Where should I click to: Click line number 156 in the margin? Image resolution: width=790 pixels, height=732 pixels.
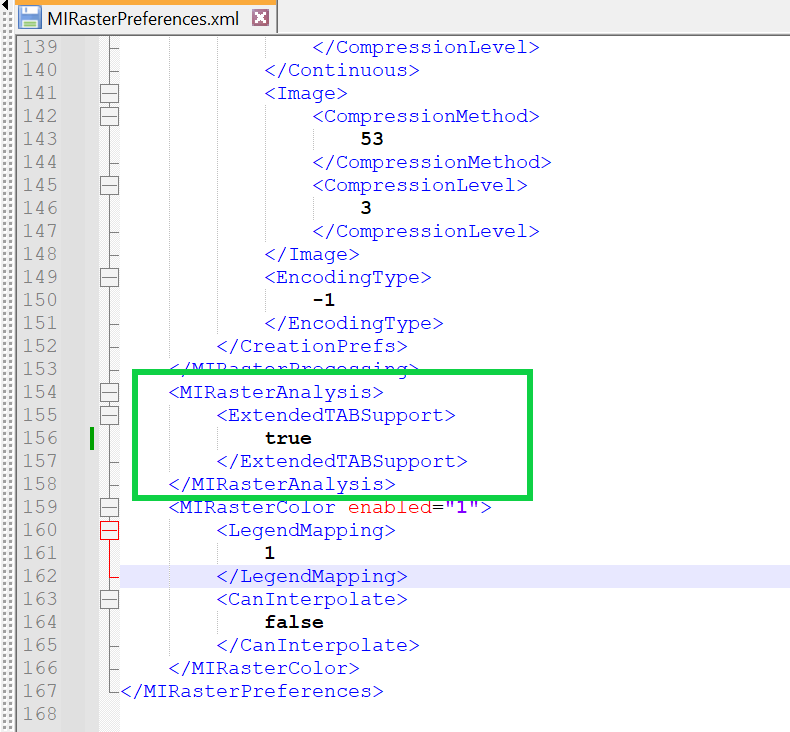40,438
